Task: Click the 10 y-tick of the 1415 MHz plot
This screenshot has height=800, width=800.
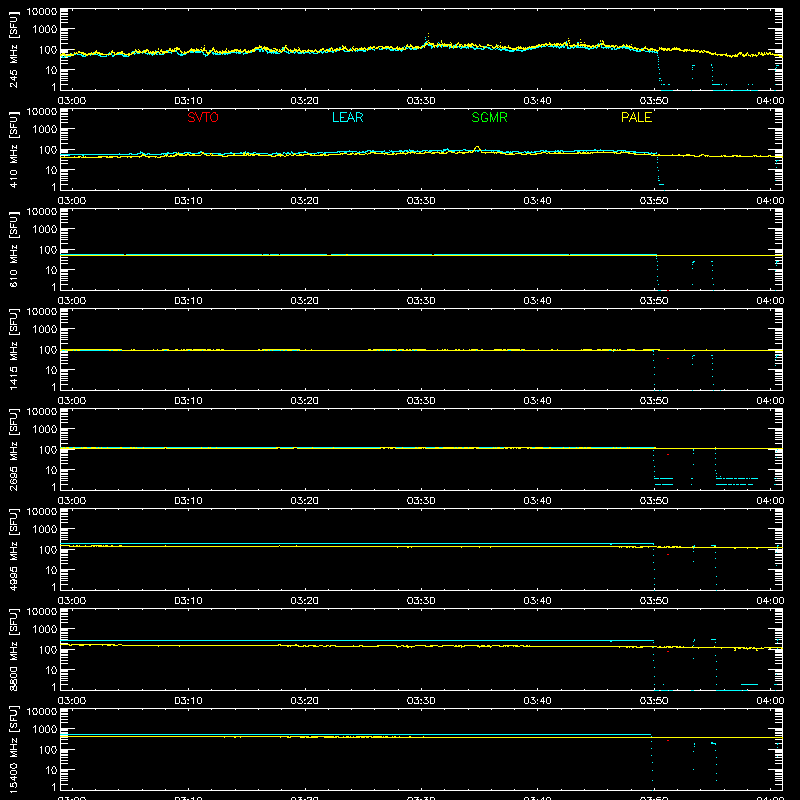Action: tap(52, 370)
